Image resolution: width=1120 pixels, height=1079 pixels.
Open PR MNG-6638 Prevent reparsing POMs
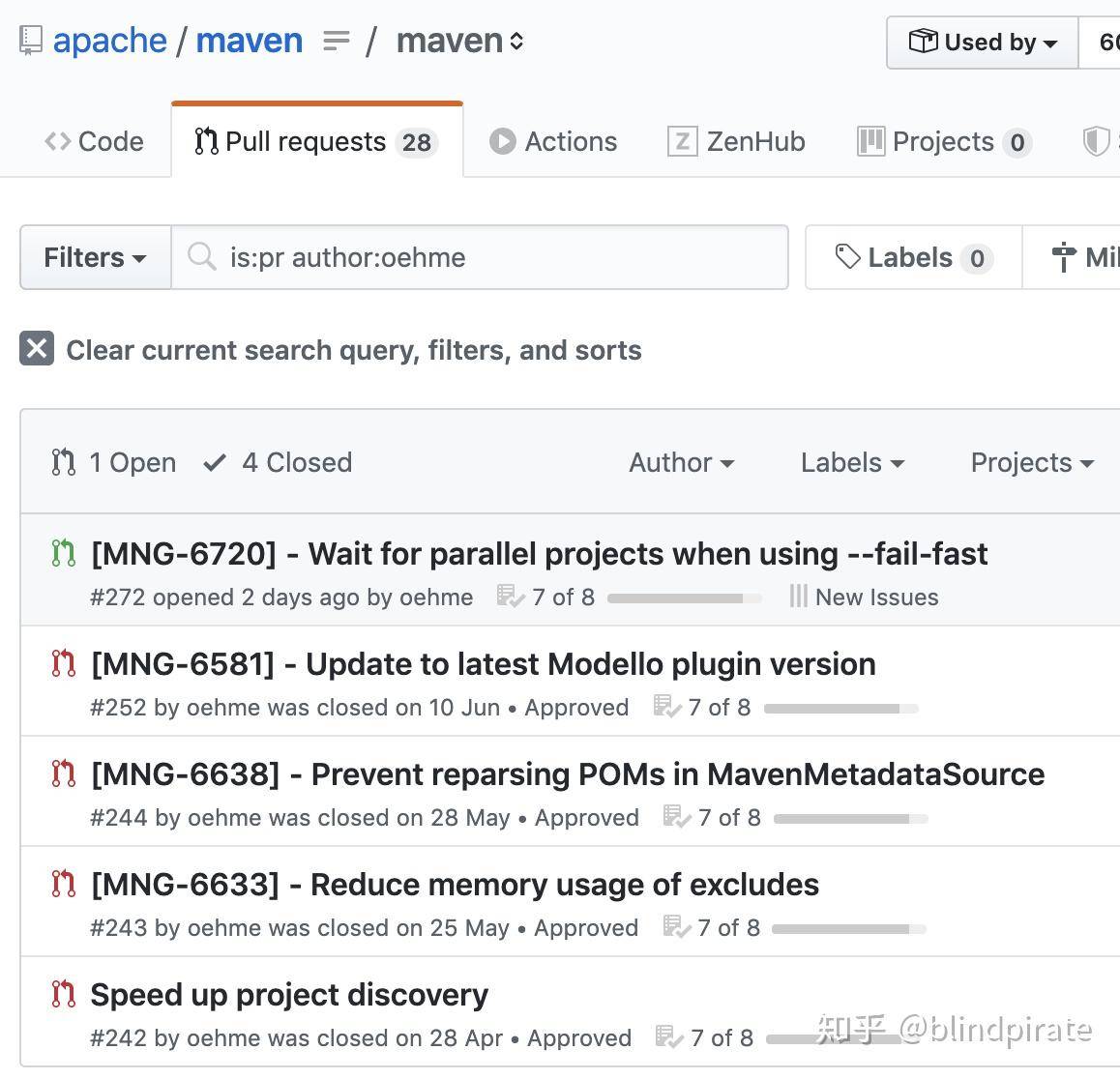(568, 774)
